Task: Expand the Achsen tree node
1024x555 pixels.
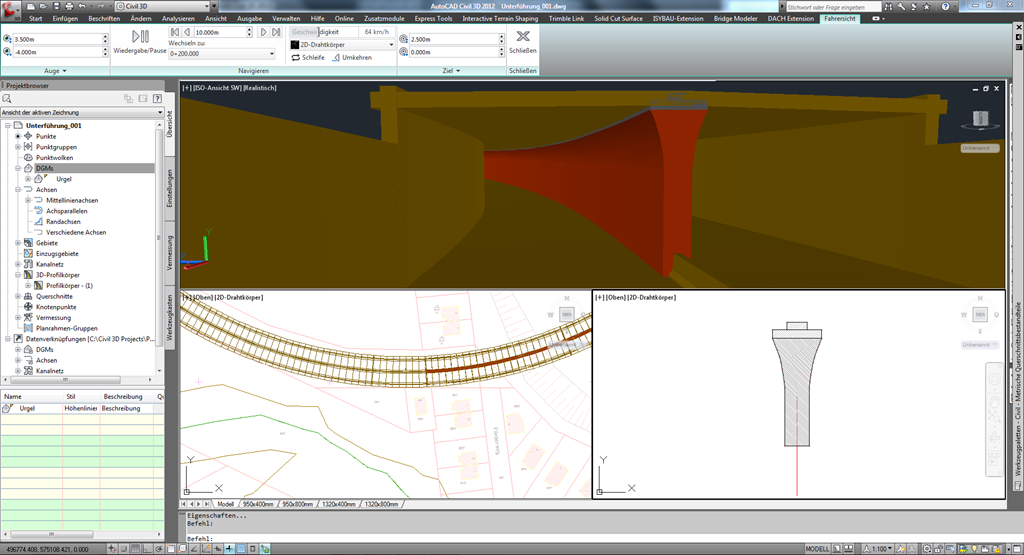Action: click(19, 189)
